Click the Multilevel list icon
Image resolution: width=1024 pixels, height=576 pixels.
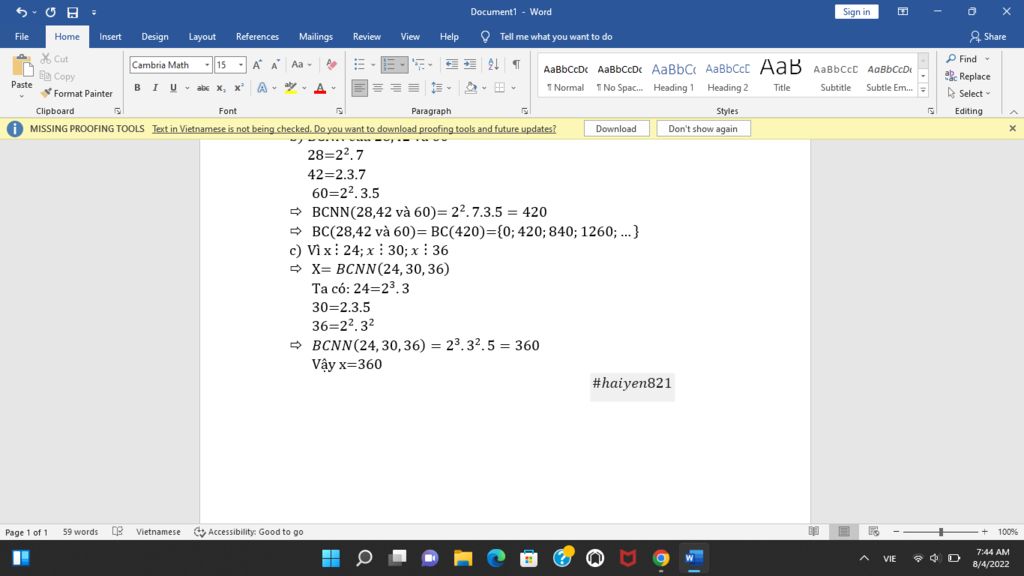[419, 64]
